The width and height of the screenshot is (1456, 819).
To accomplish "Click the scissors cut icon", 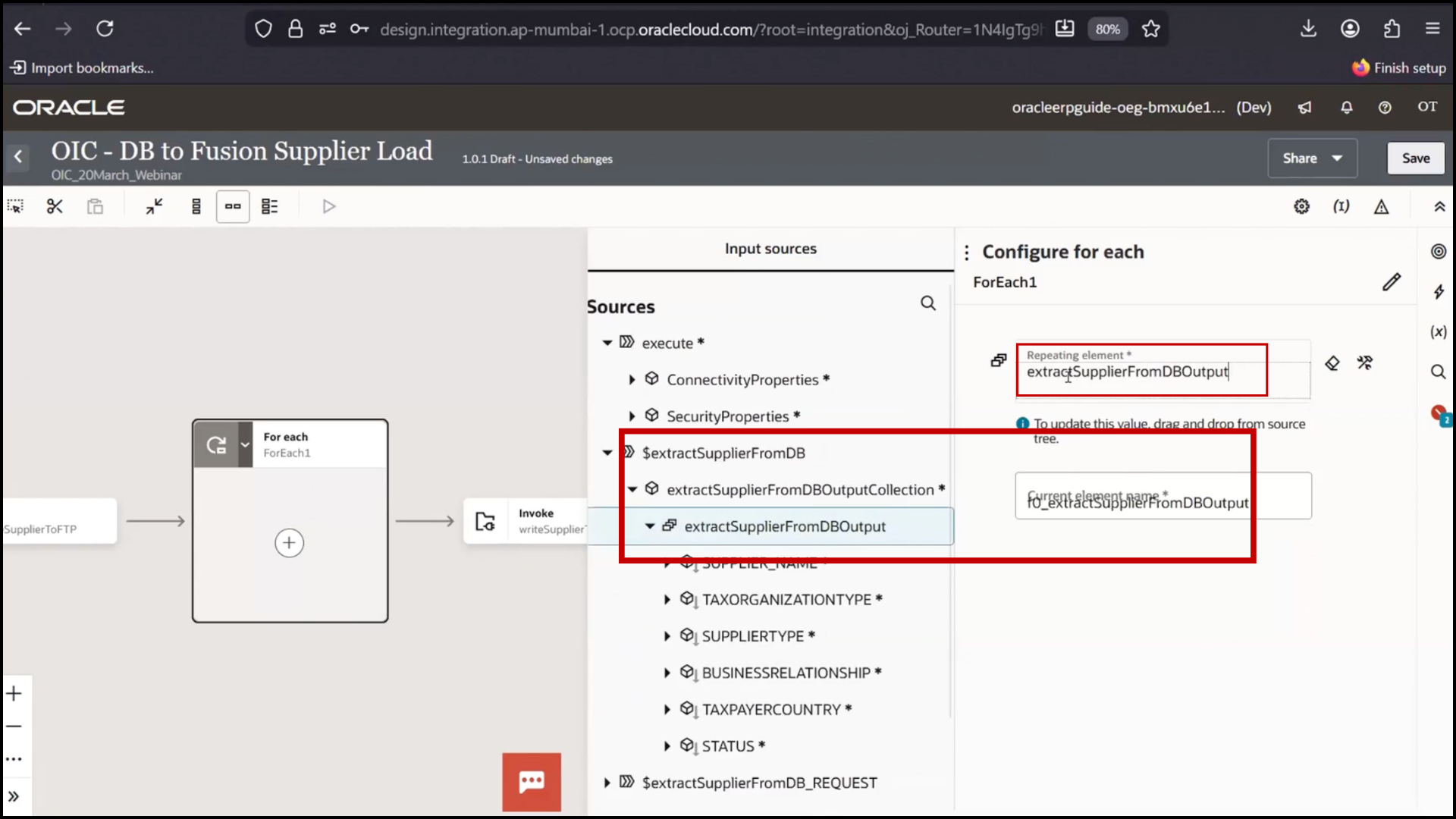I will click(55, 206).
